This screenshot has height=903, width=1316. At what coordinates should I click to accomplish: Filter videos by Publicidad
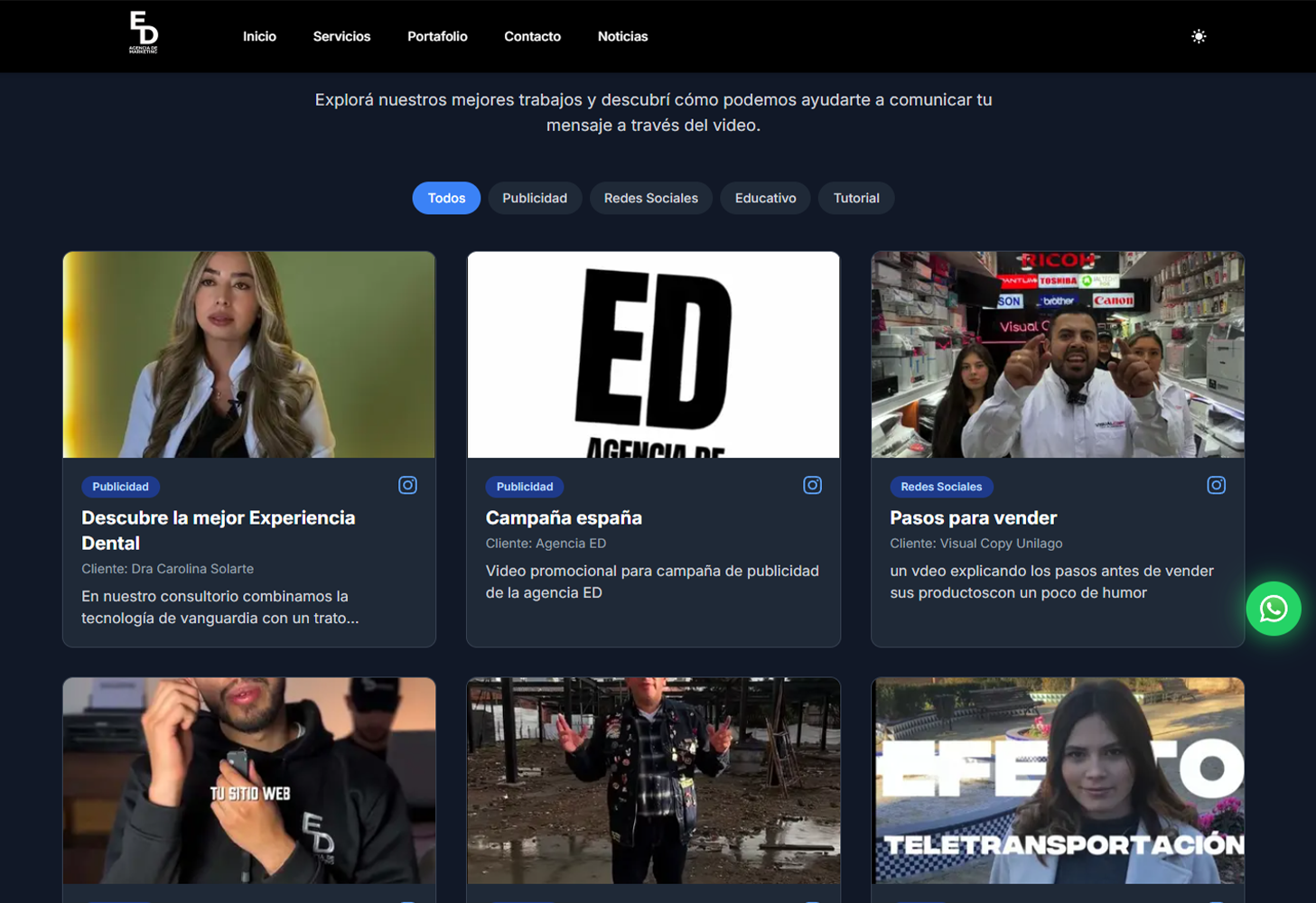[x=535, y=199]
